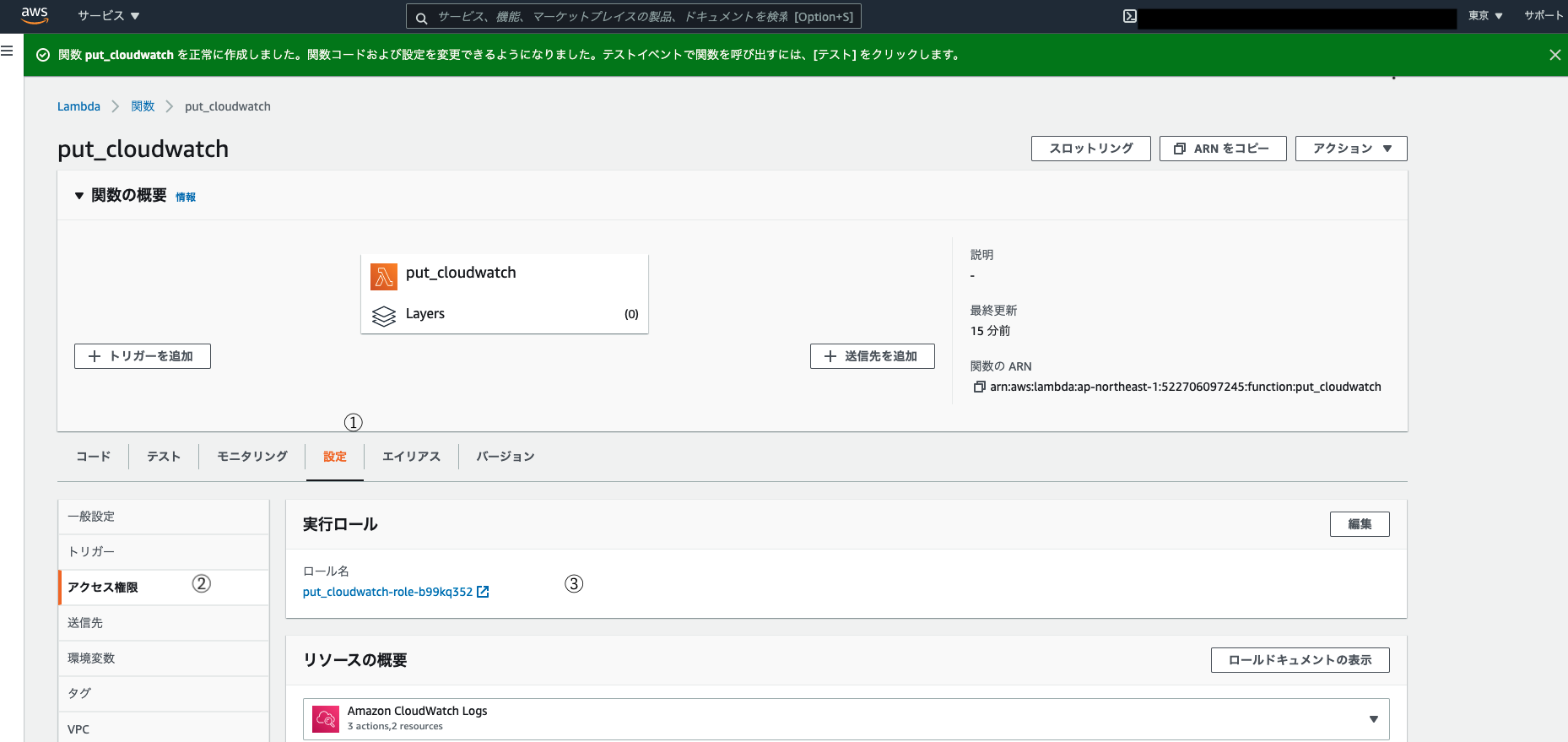Image resolution: width=1568 pixels, height=742 pixels.
Task: Copy the function ARN with the copy icon
Action: [979, 387]
